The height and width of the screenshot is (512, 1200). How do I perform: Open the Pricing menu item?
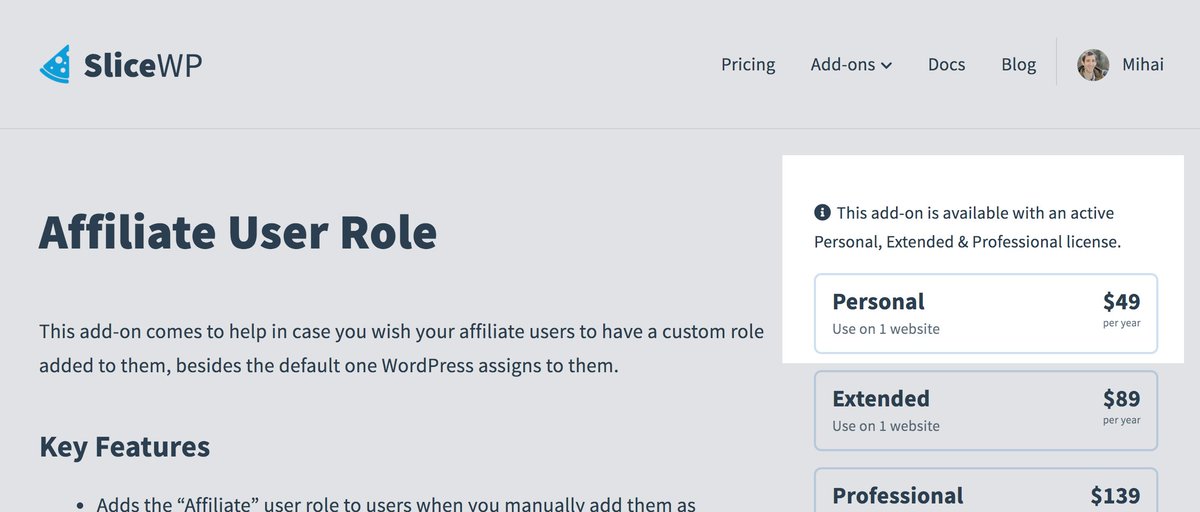coord(748,64)
